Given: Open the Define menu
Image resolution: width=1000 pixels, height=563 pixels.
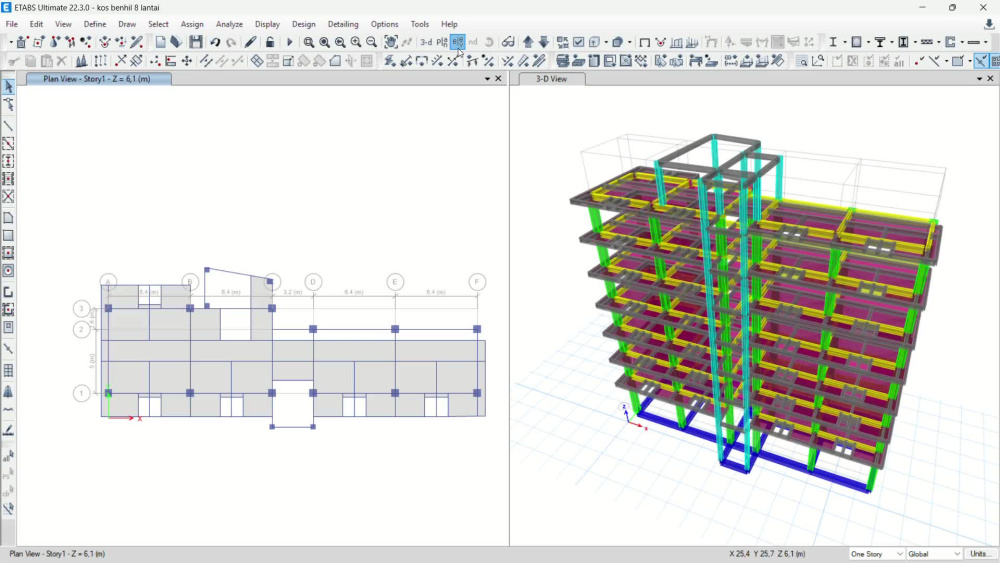Looking at the screenshot, I should 95,24.
